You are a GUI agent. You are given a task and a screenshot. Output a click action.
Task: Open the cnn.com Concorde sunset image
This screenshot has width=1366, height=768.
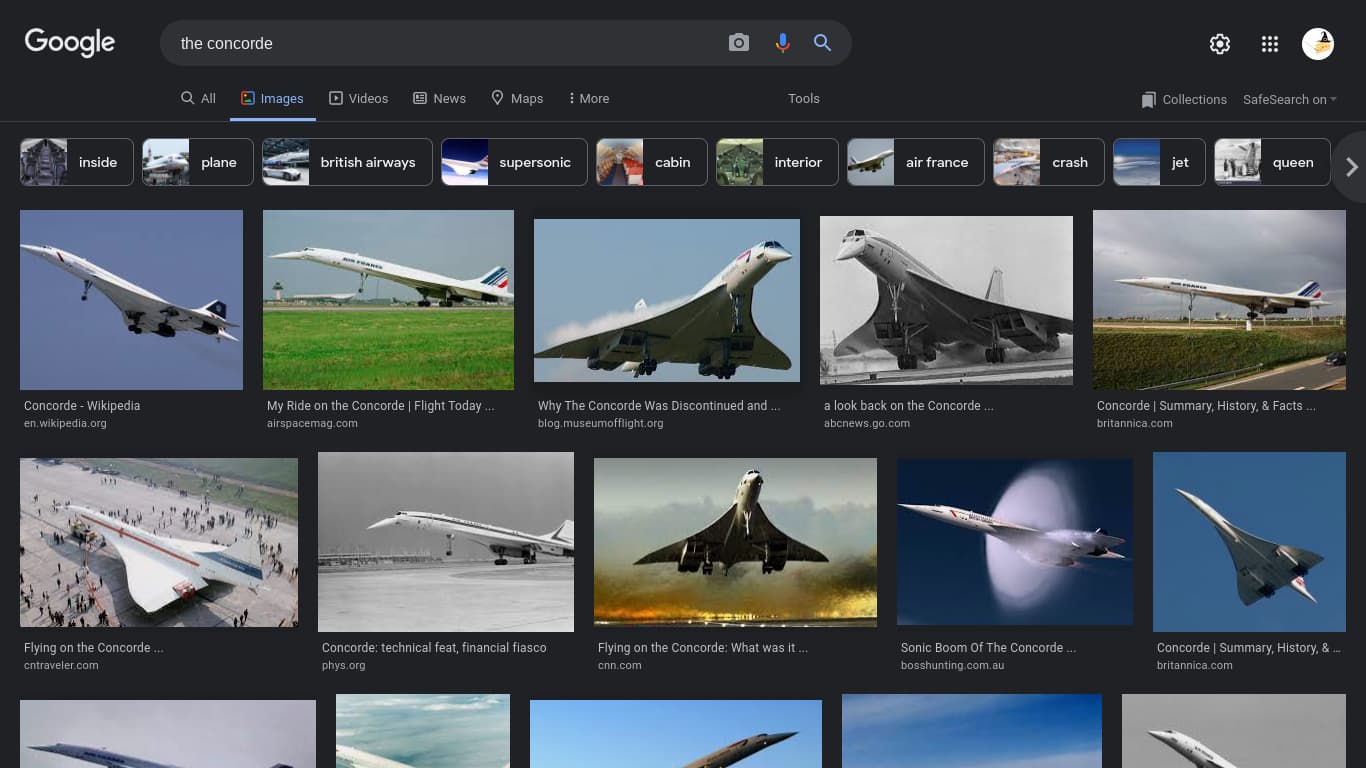tap(735, 542)
